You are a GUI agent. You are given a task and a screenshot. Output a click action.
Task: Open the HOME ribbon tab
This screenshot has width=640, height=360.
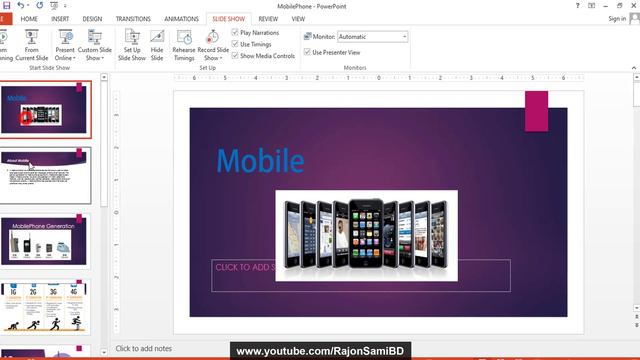[29, 19]
